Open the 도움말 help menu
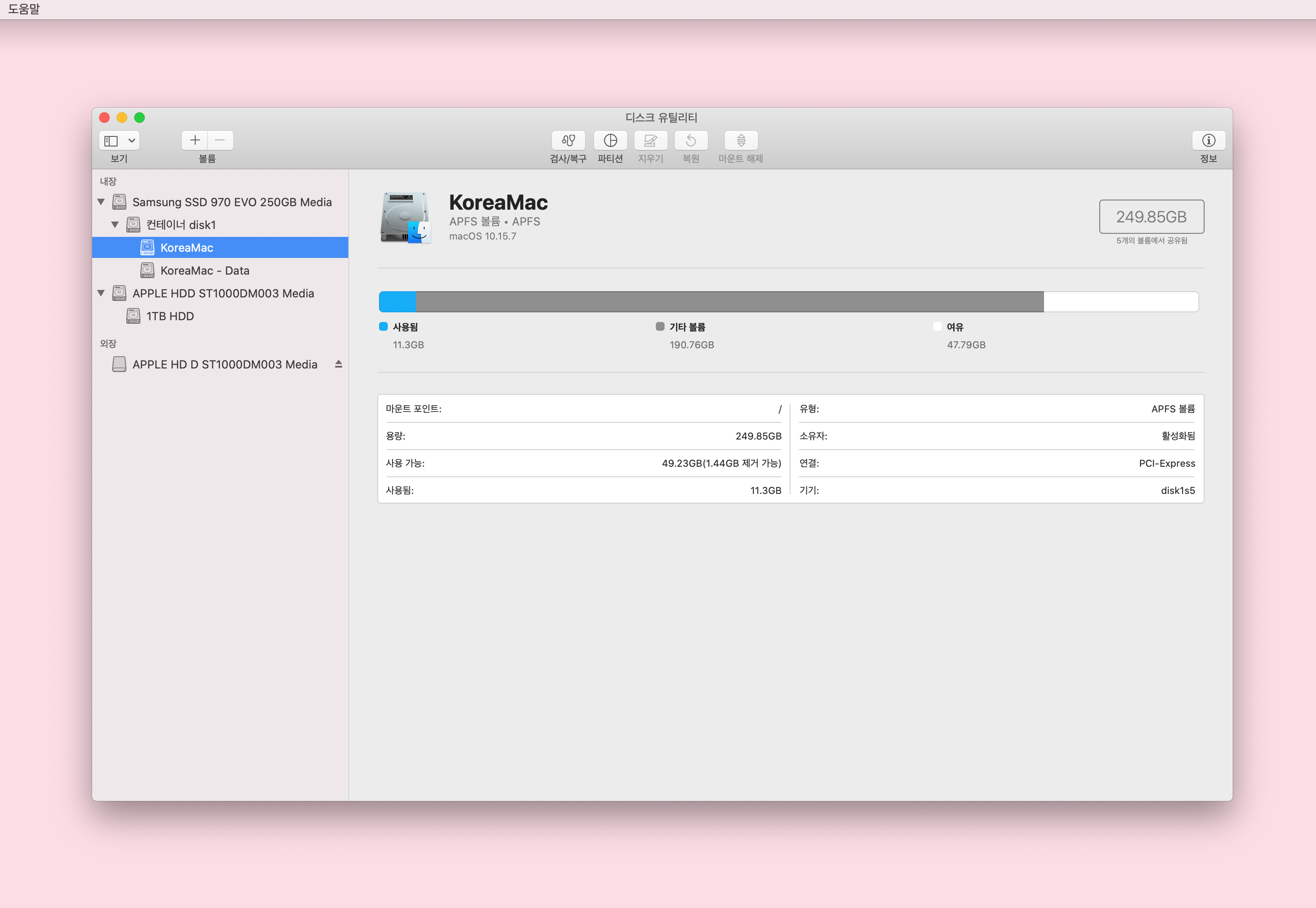This screenshot has height=908, width=1316. tap(24, 9)
